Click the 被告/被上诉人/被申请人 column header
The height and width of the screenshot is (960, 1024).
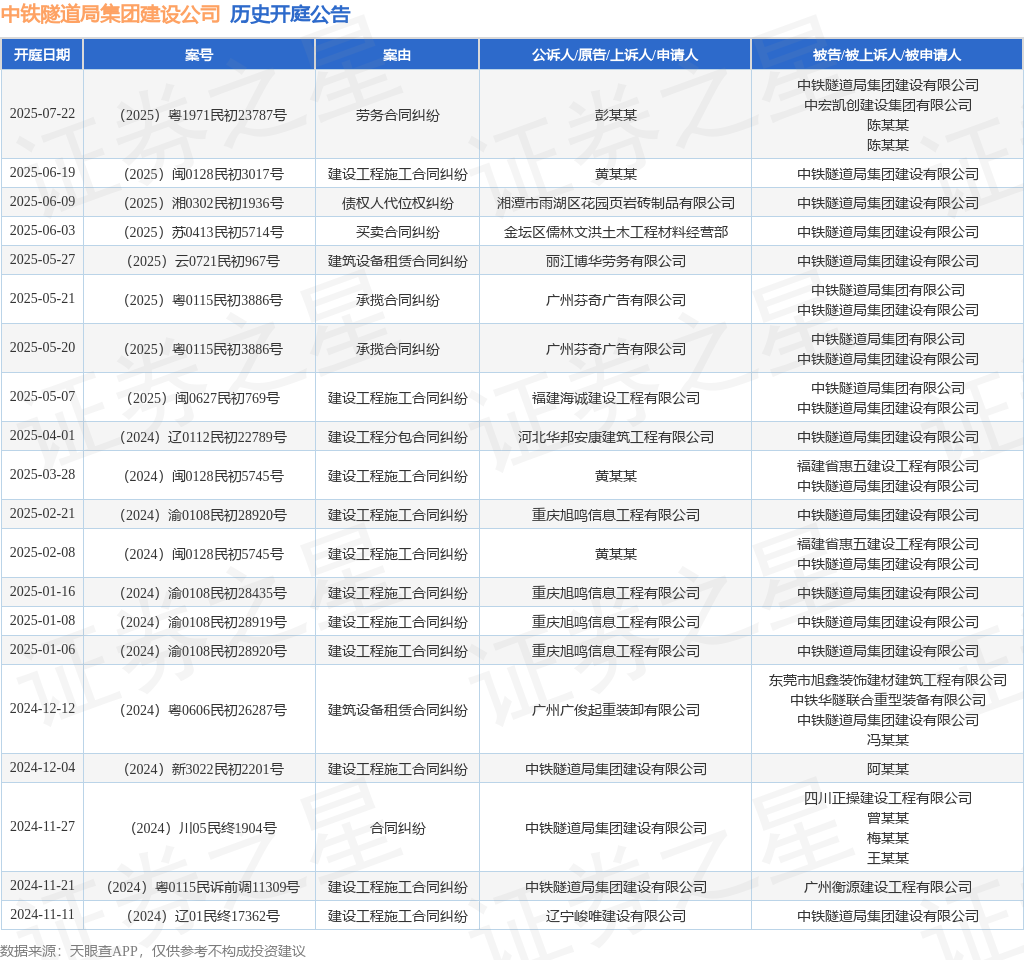887,55
